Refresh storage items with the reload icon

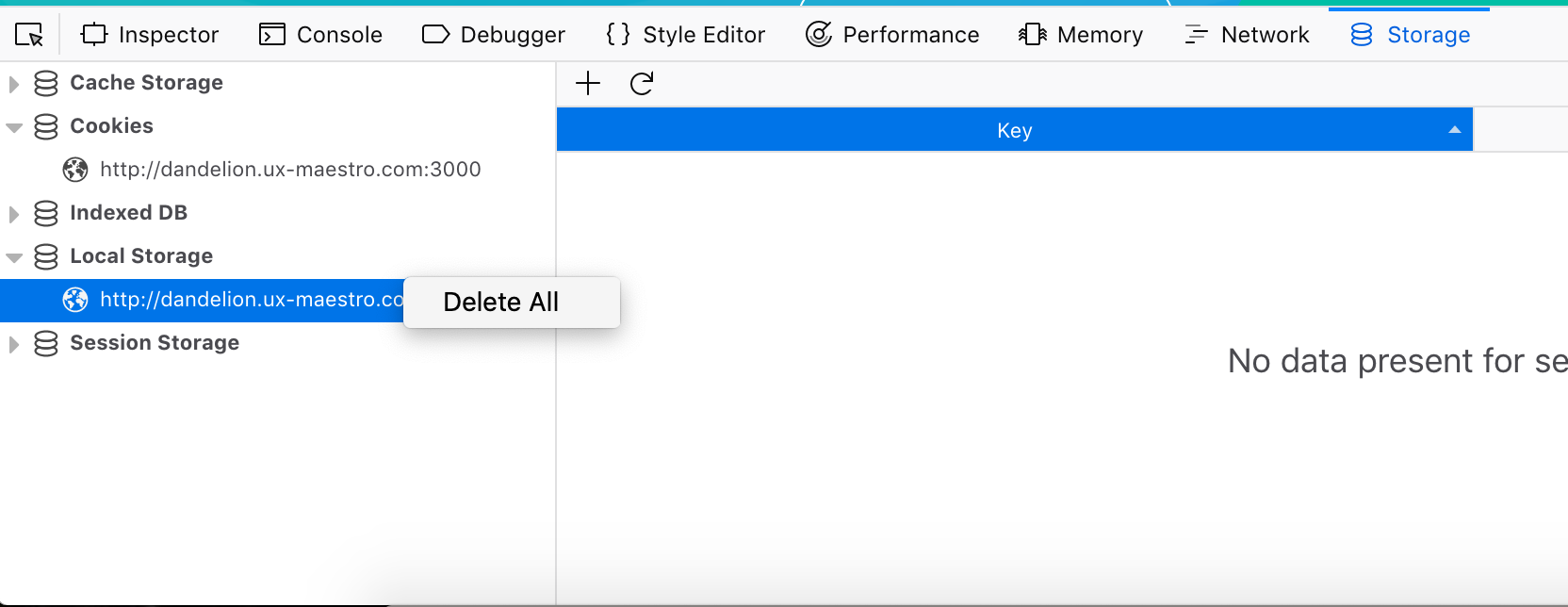pyautogui.click(x=642, y=83)
